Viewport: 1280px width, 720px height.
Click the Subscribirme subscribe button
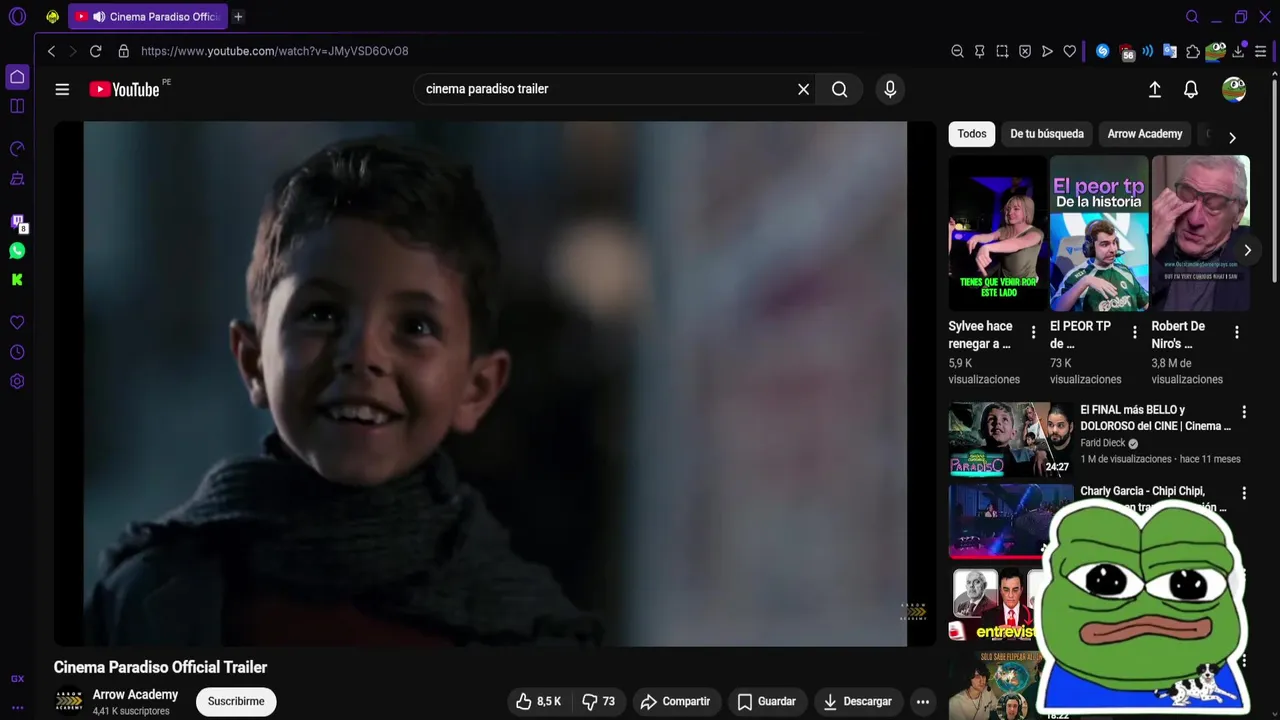click(236, 701)
